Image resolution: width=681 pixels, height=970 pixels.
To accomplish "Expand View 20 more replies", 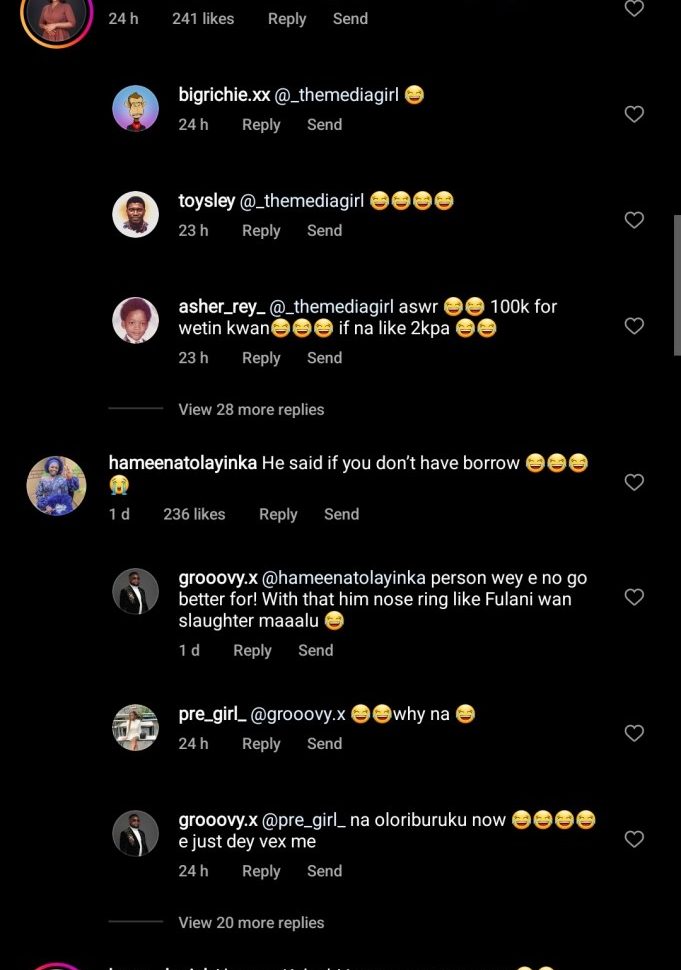I will pyautogui.click(x=251, y=922).
